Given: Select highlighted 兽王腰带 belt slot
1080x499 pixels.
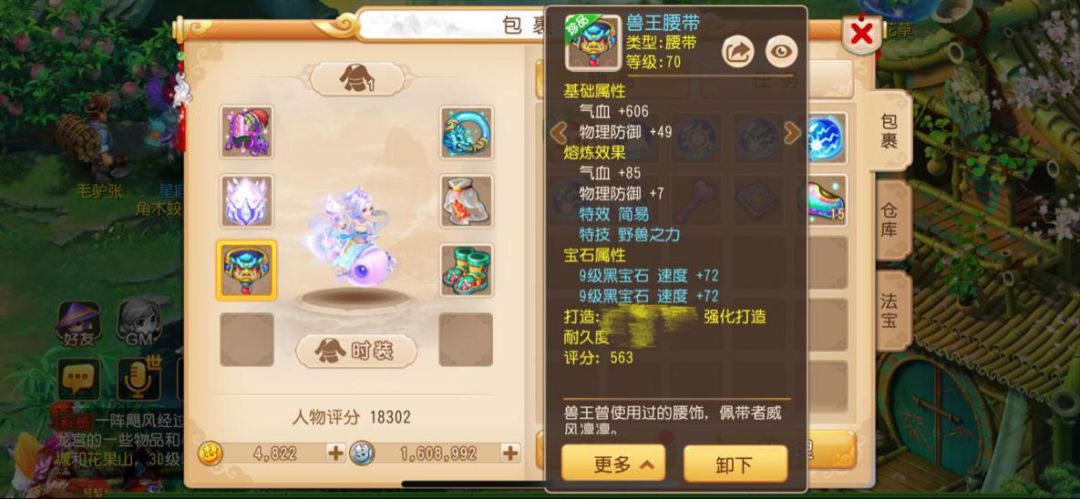Looking at the screenshot, I should point(247,270).
